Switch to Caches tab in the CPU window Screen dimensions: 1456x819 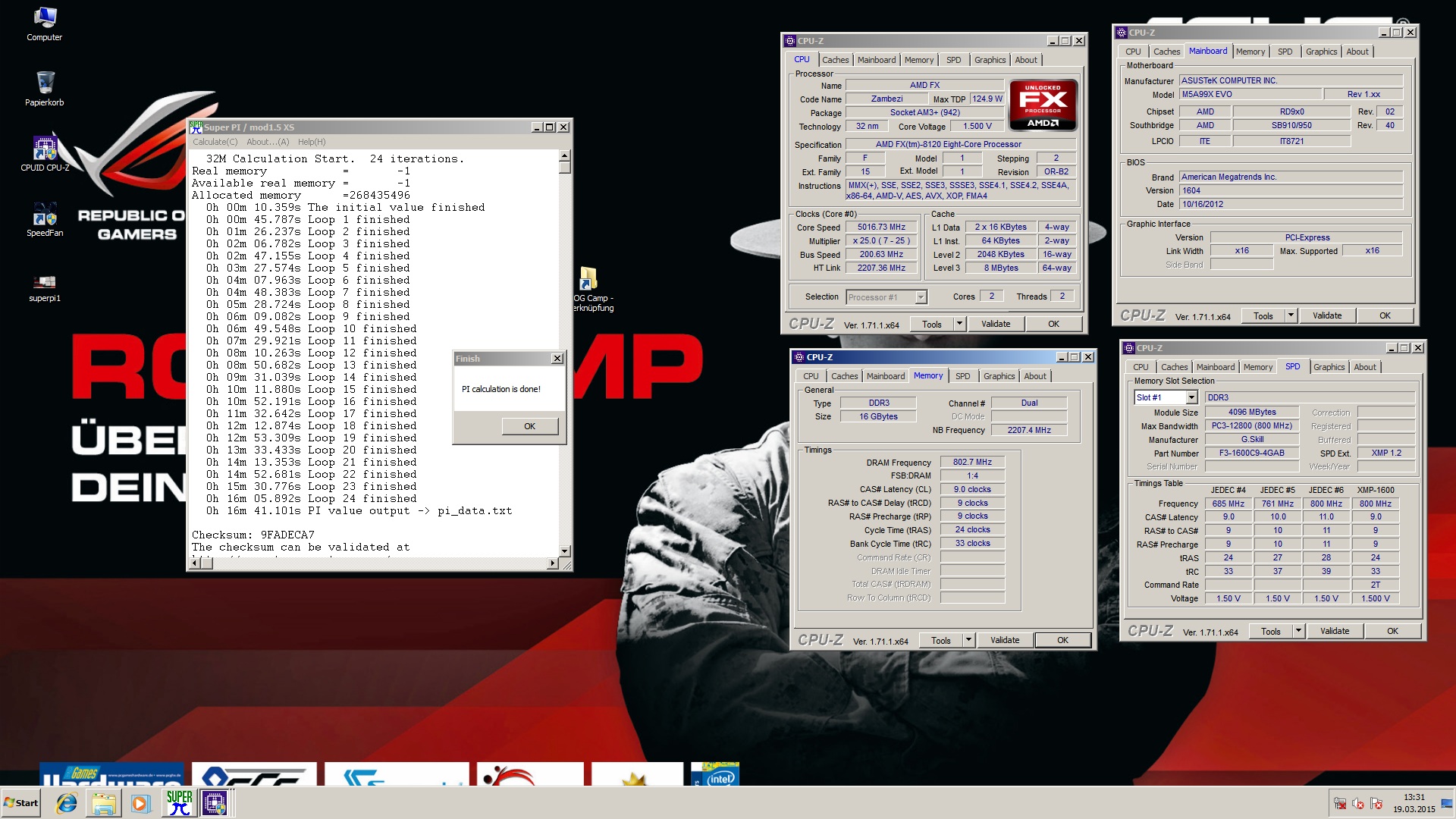click(x=835, y=60)
